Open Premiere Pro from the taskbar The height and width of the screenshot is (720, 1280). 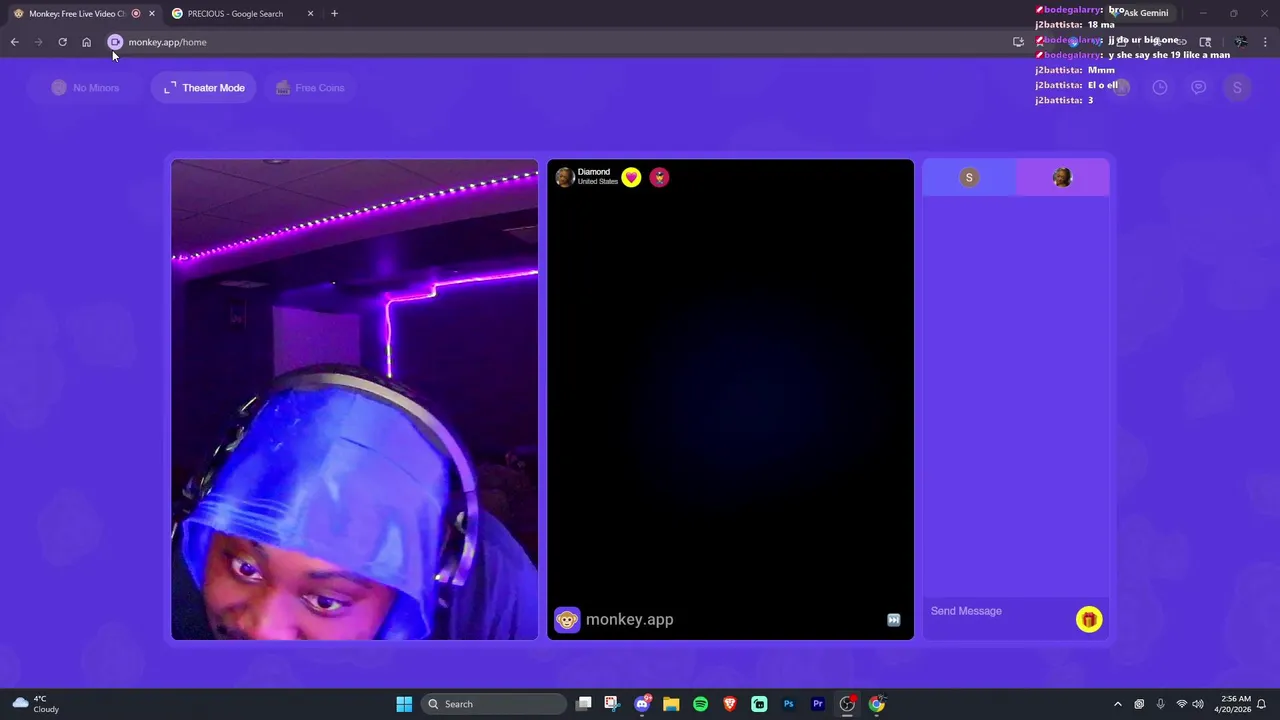(x=818, y=704)
